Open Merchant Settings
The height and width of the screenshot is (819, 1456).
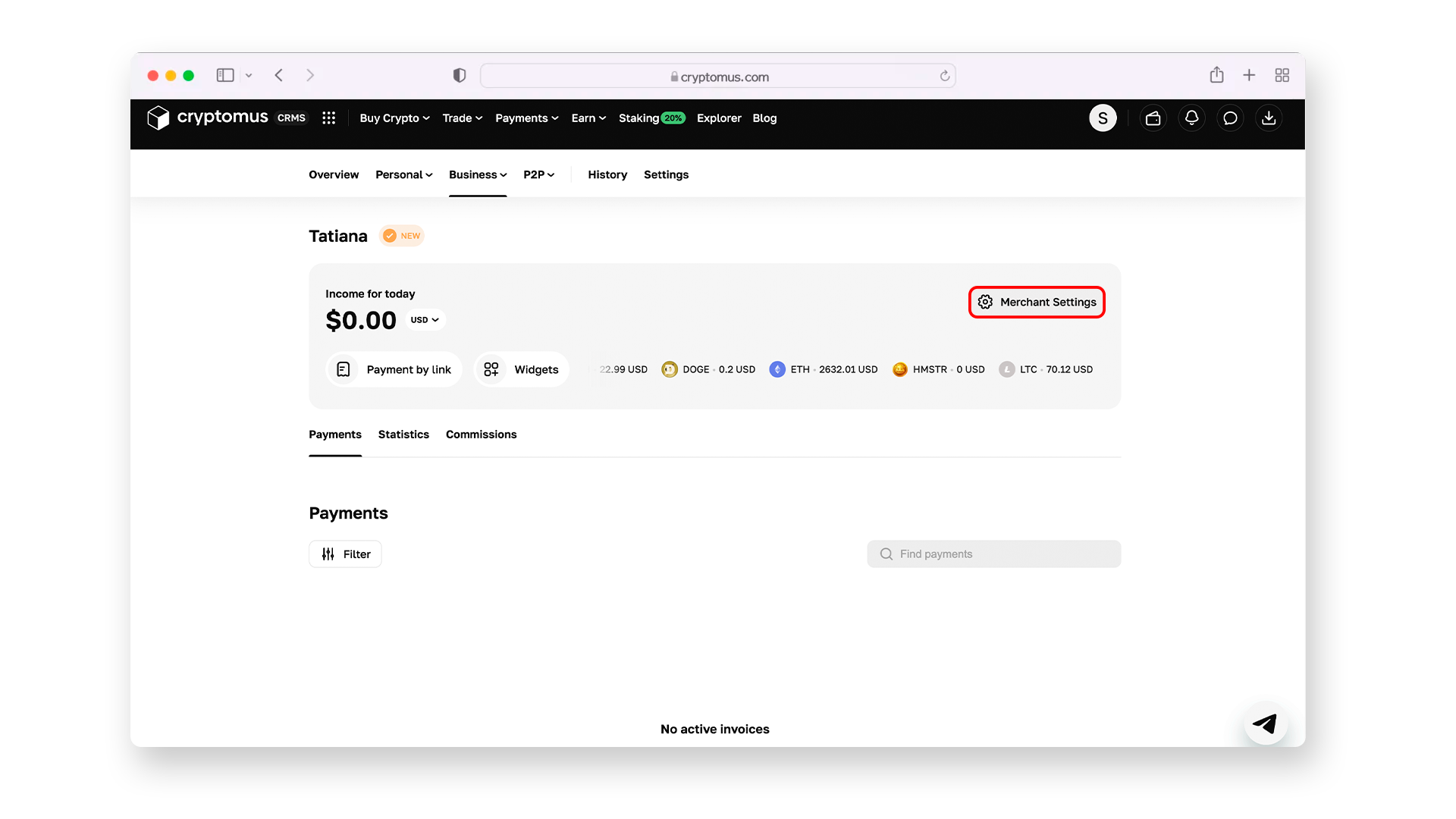click(x=1037, y=302)
